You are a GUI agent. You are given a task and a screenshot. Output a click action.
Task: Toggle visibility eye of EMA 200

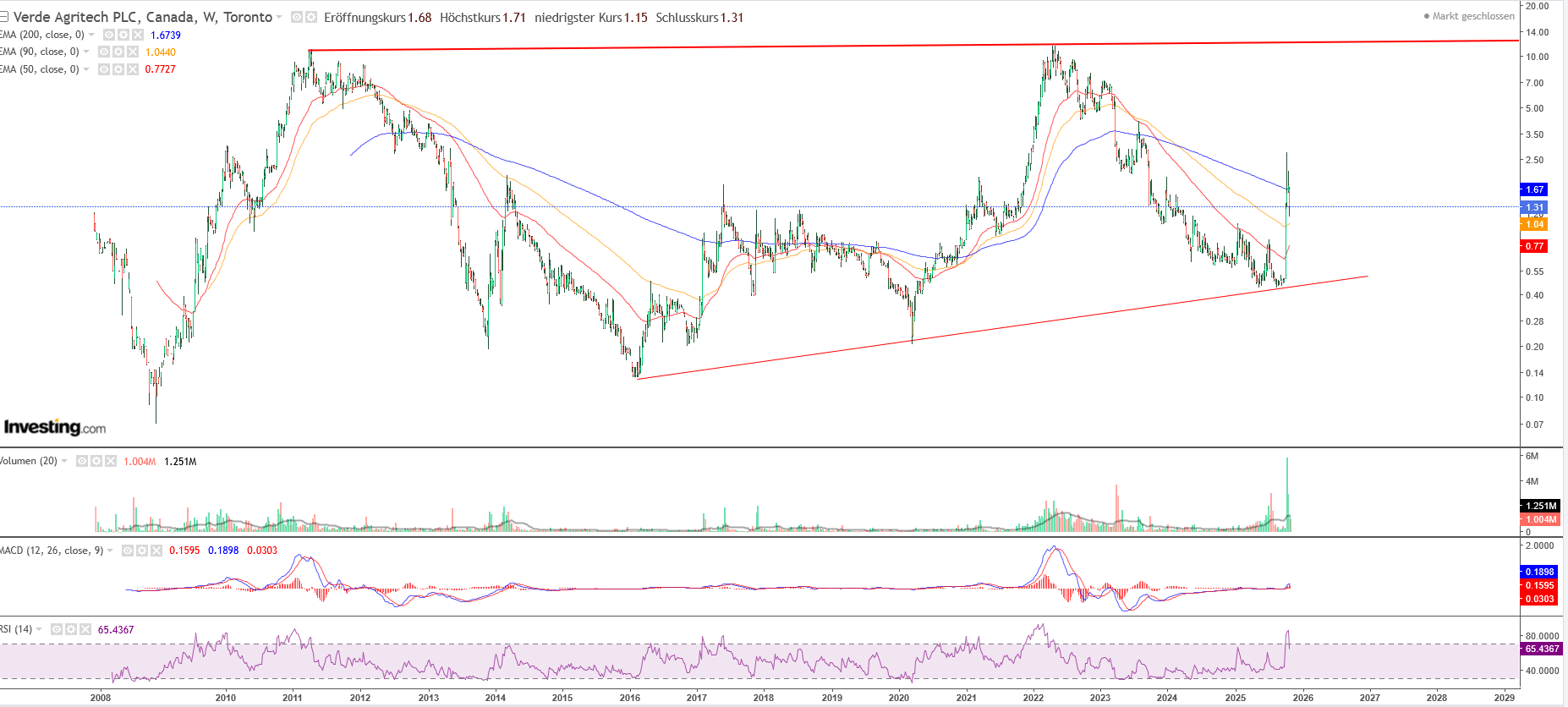[109, 35]
